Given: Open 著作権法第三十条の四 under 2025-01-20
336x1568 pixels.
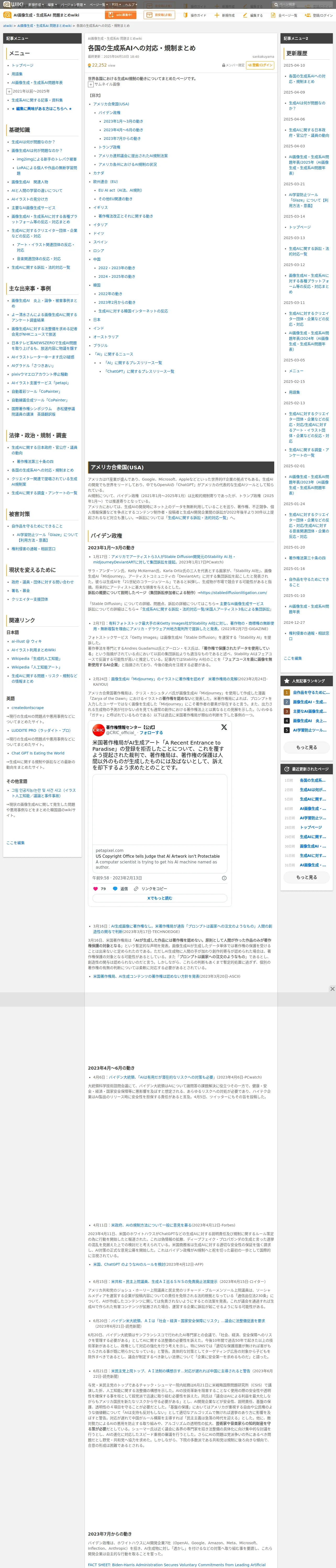Looking at the screenshot, I should click(x=307, y=558).
